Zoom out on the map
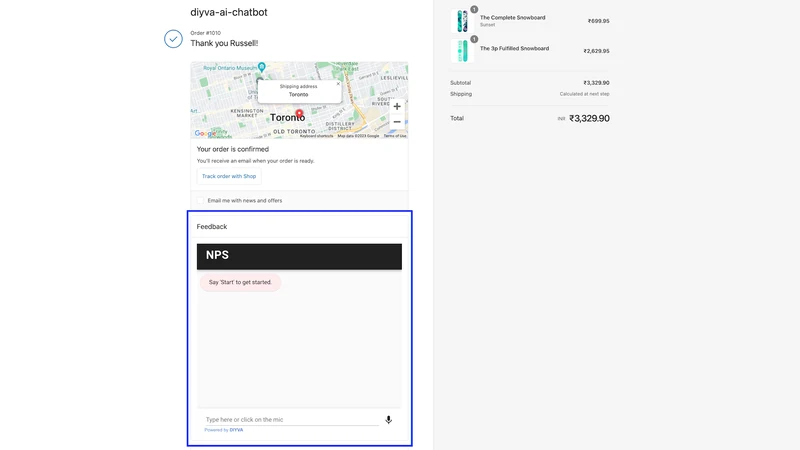 click(x=397, y=122)
